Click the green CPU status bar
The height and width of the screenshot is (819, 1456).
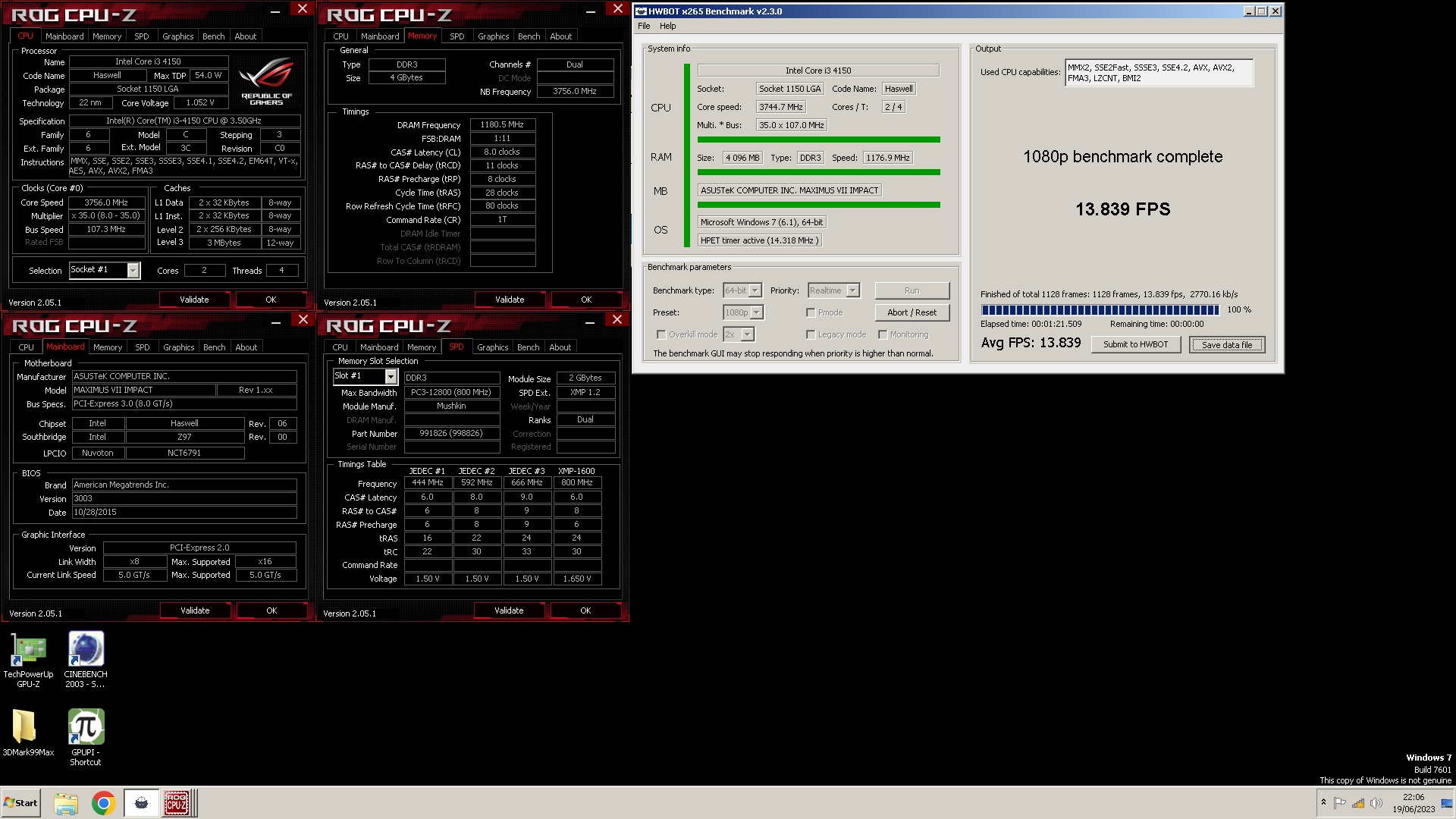tap(818, 140)
